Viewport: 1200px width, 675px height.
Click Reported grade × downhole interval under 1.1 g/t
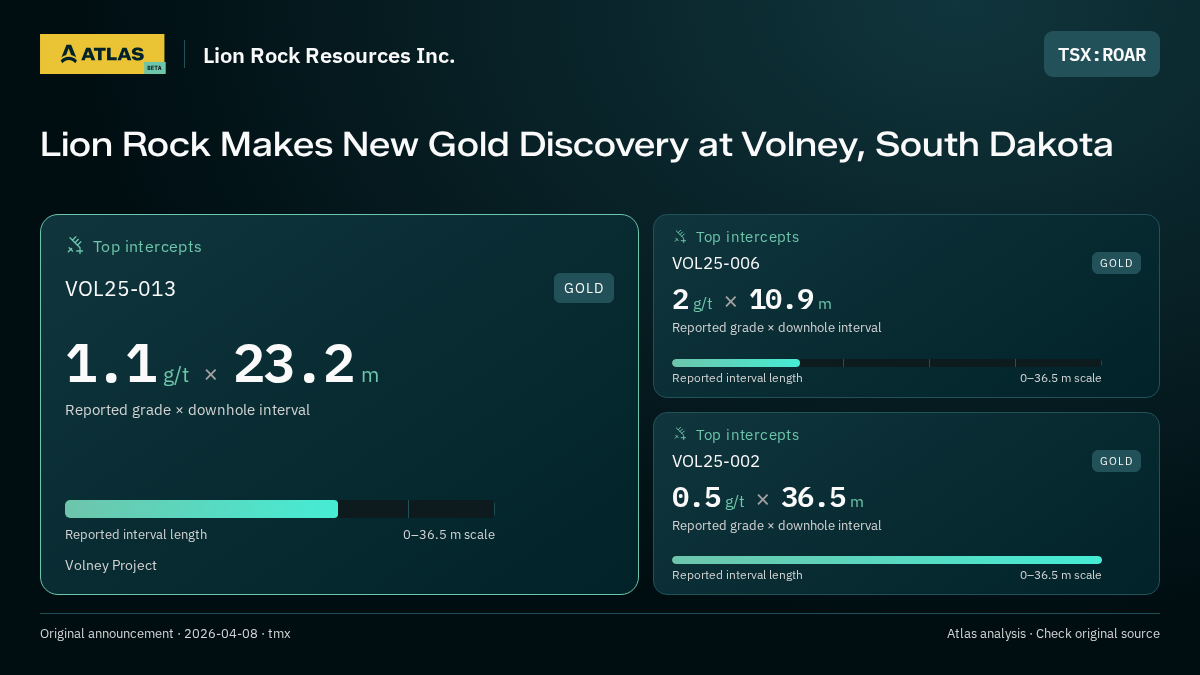187,410
